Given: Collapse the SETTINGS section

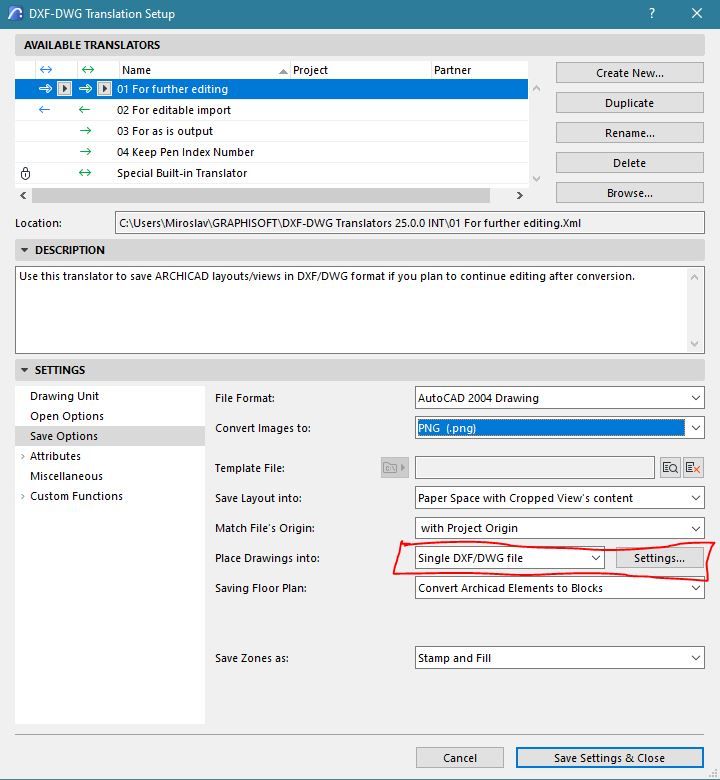Looking at the screenshot, I should (24, 370).
